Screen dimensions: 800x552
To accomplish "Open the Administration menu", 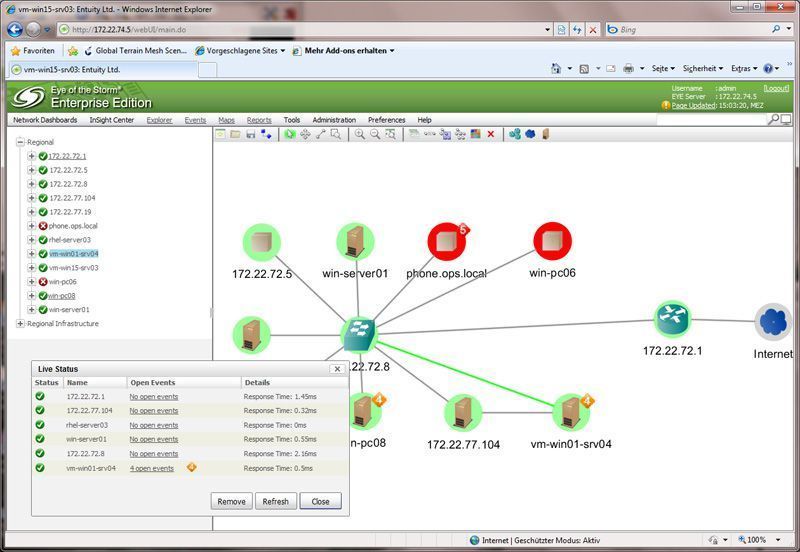I will tap(334, 120).
